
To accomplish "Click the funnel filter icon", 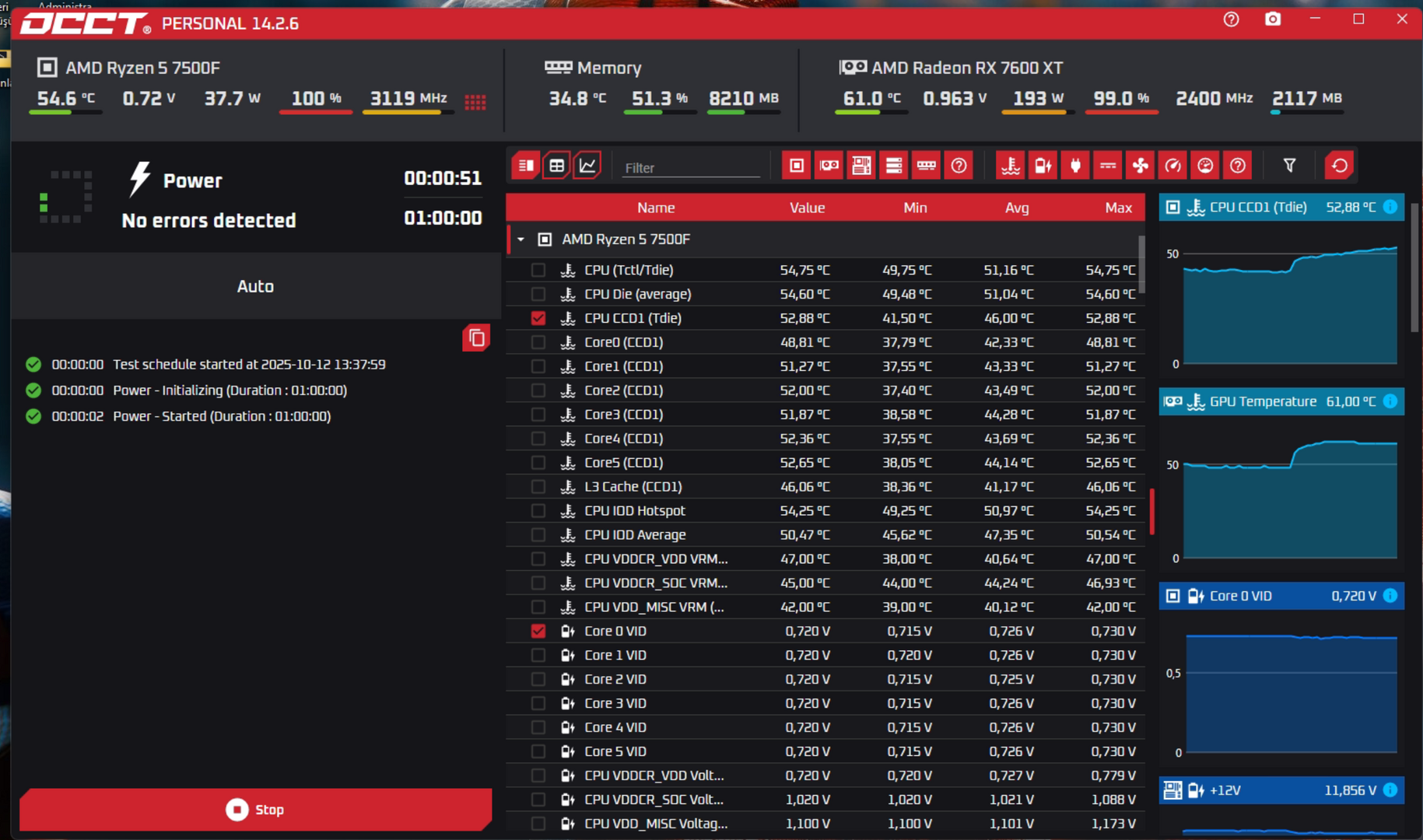I will [x=1289, y=166].
